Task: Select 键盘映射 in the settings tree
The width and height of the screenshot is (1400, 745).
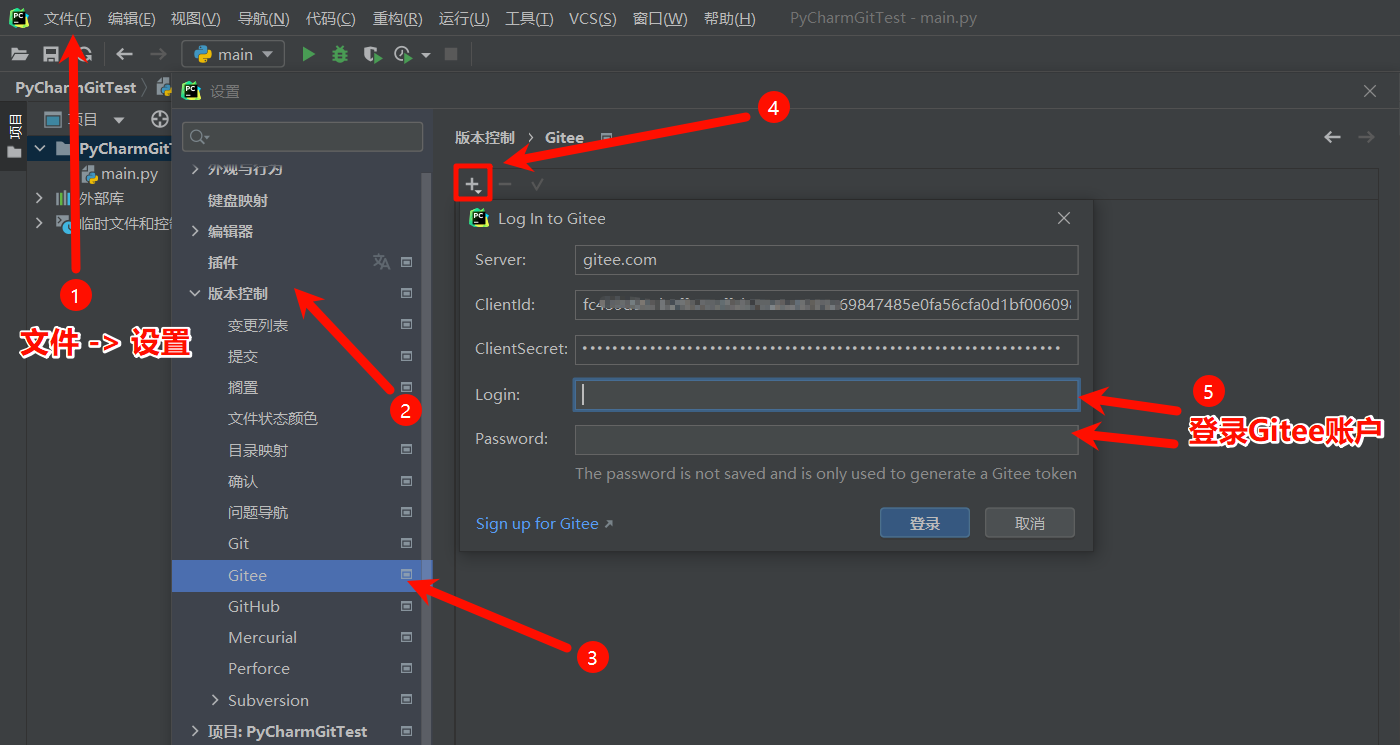Action: pyautogui.click(x=238, y=200)
